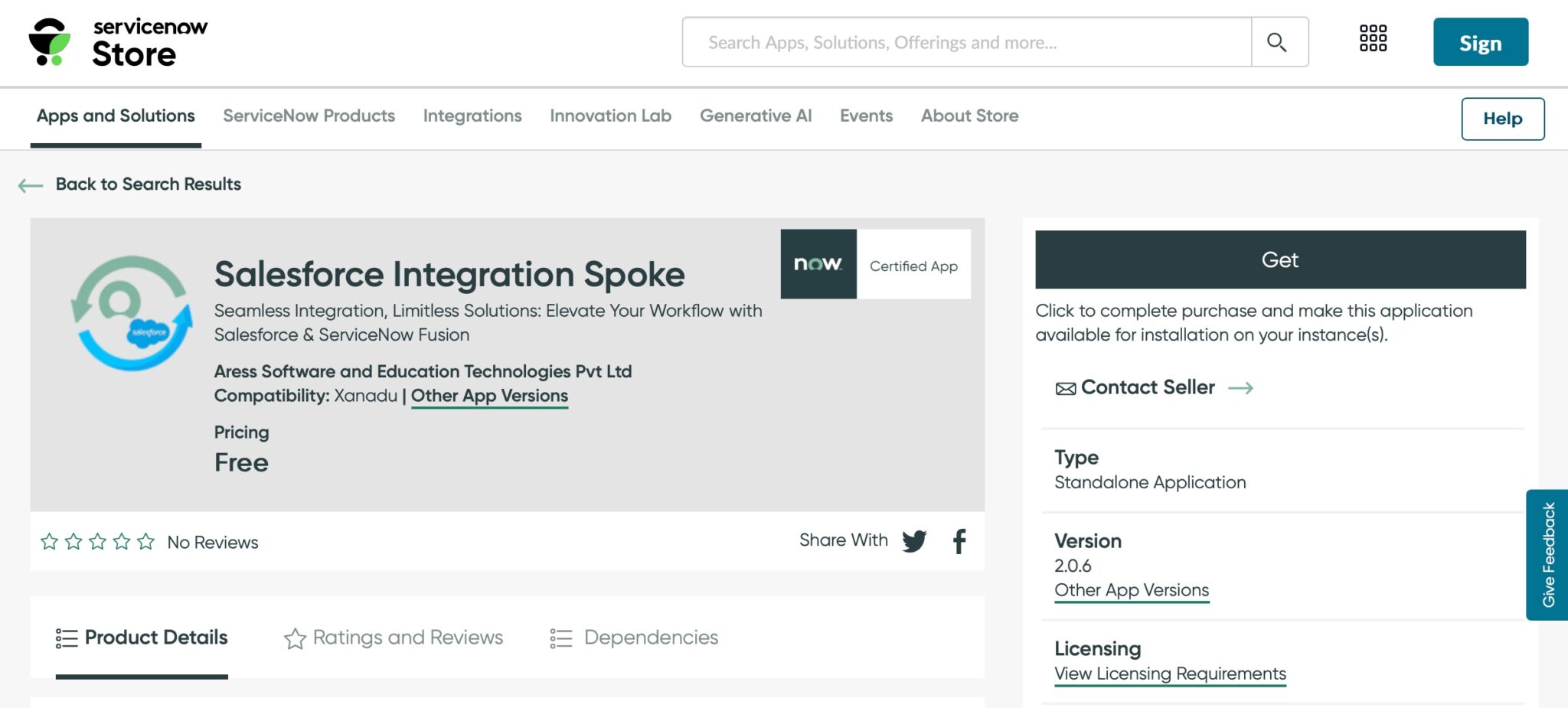Share the app on Twitter
The width and height of the screenshot is (1568, 708).
coord(914,541)
